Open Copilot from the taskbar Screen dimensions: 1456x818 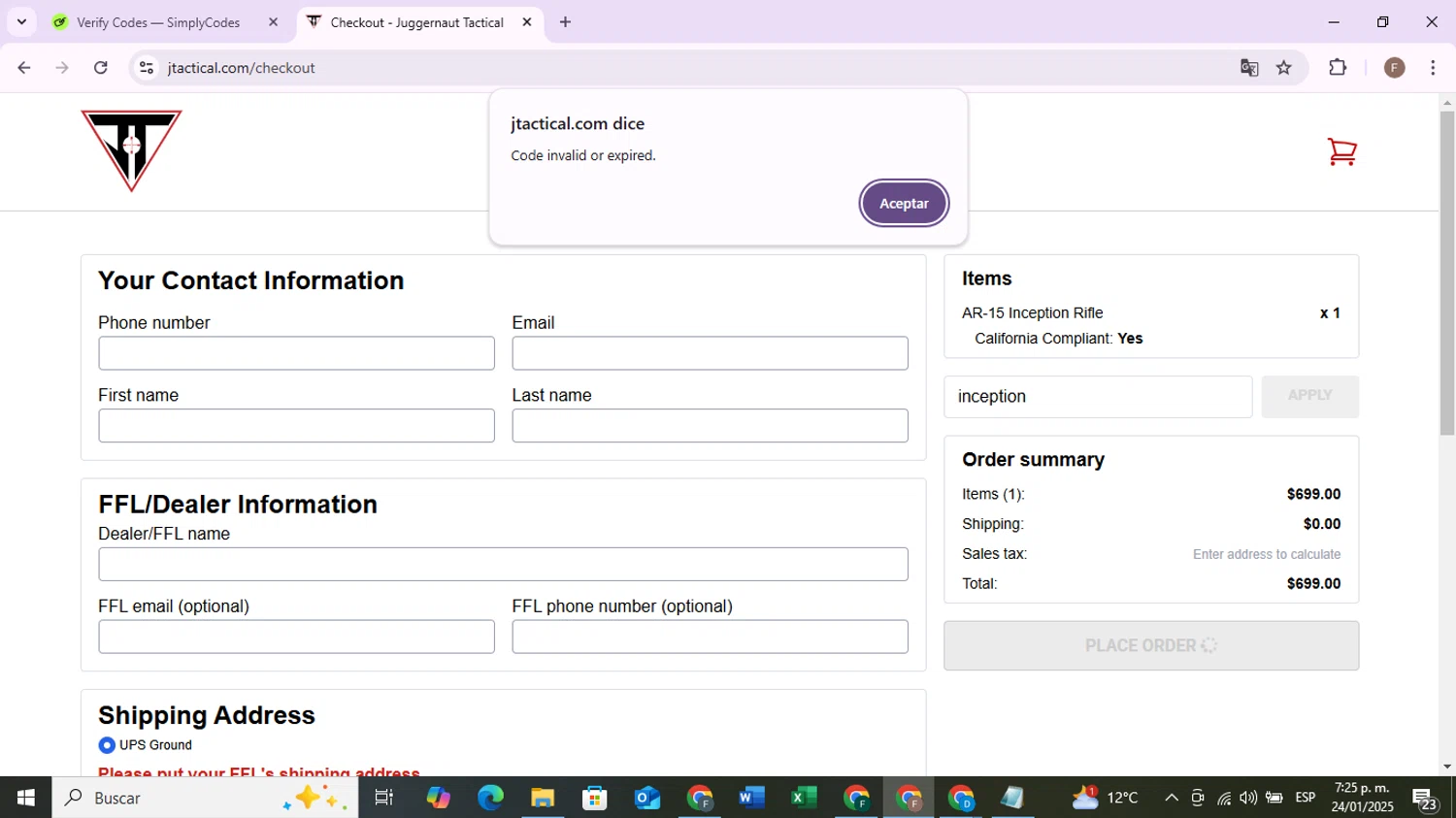point(438,798)
